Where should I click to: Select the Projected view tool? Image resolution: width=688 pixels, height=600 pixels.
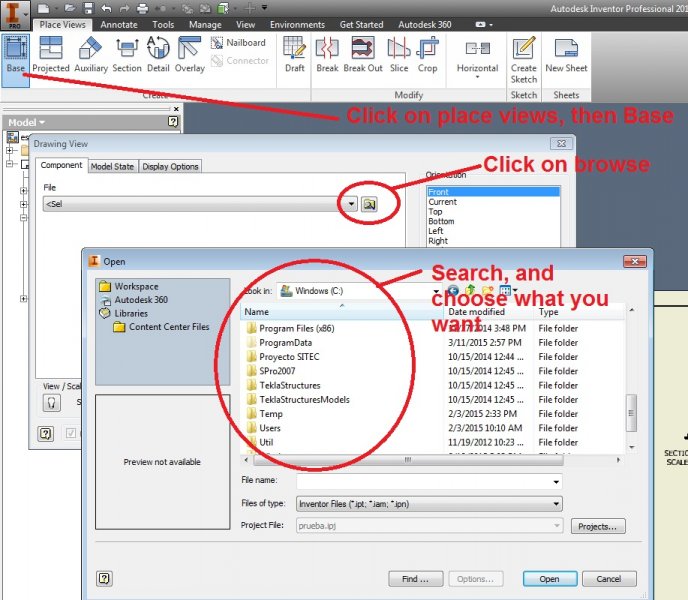(x=51, y=55)
